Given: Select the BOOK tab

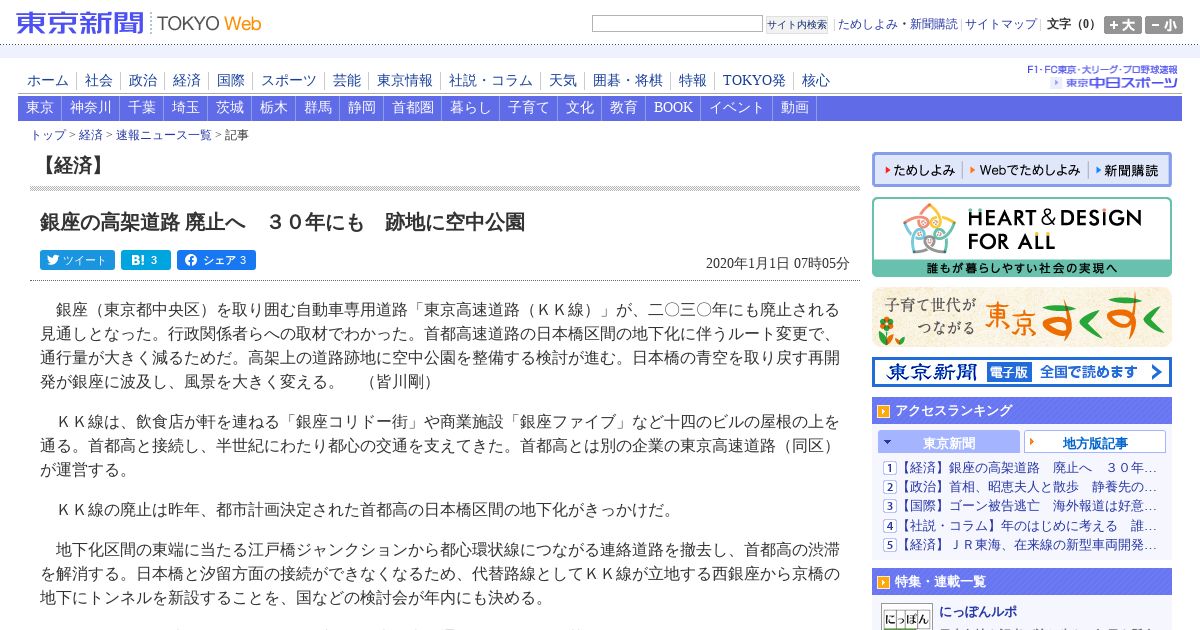Looking at the screenshot, I should (x=673, y=108).
